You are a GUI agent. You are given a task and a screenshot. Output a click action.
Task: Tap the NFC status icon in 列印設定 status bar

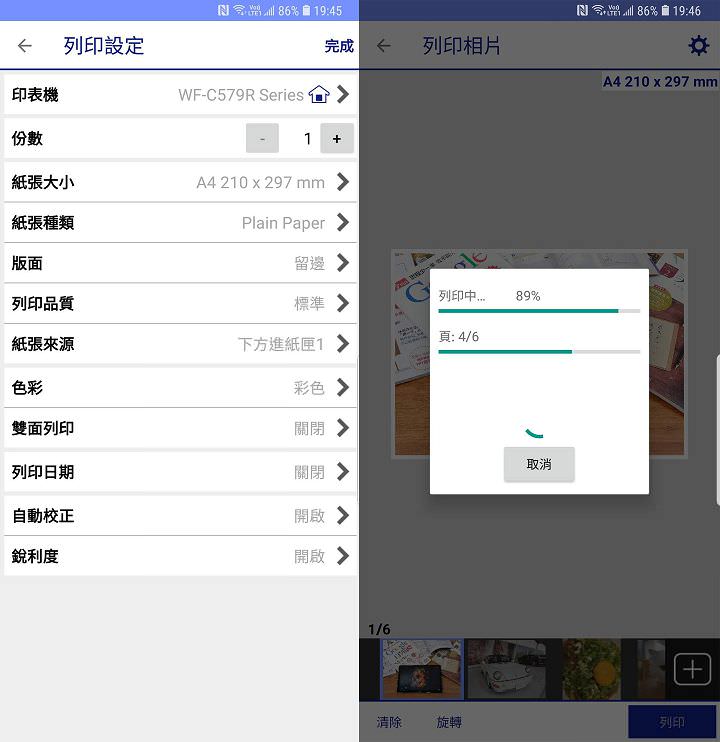click(x=223, y=10)
